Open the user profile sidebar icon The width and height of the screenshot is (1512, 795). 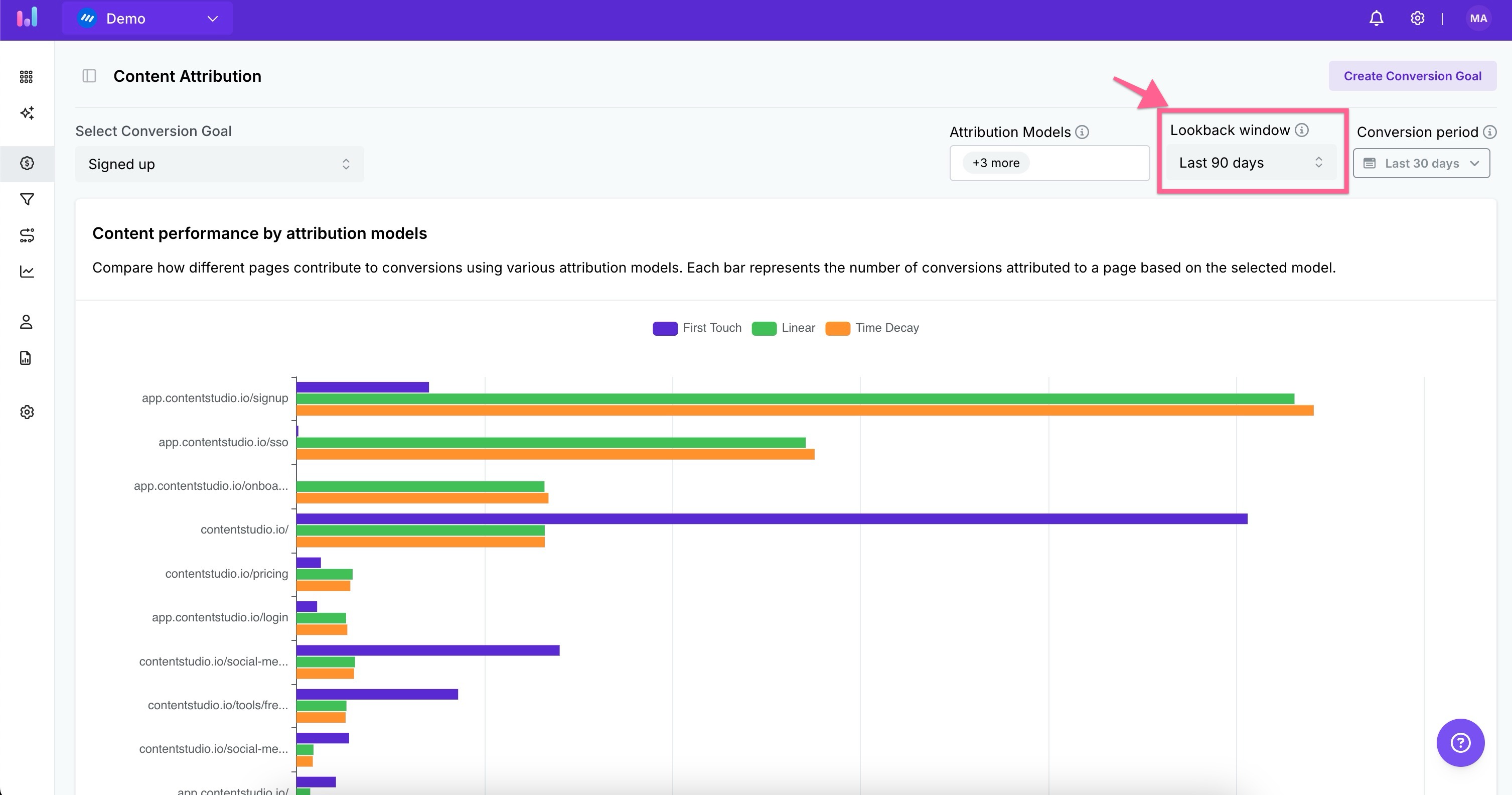click(27, 322)
